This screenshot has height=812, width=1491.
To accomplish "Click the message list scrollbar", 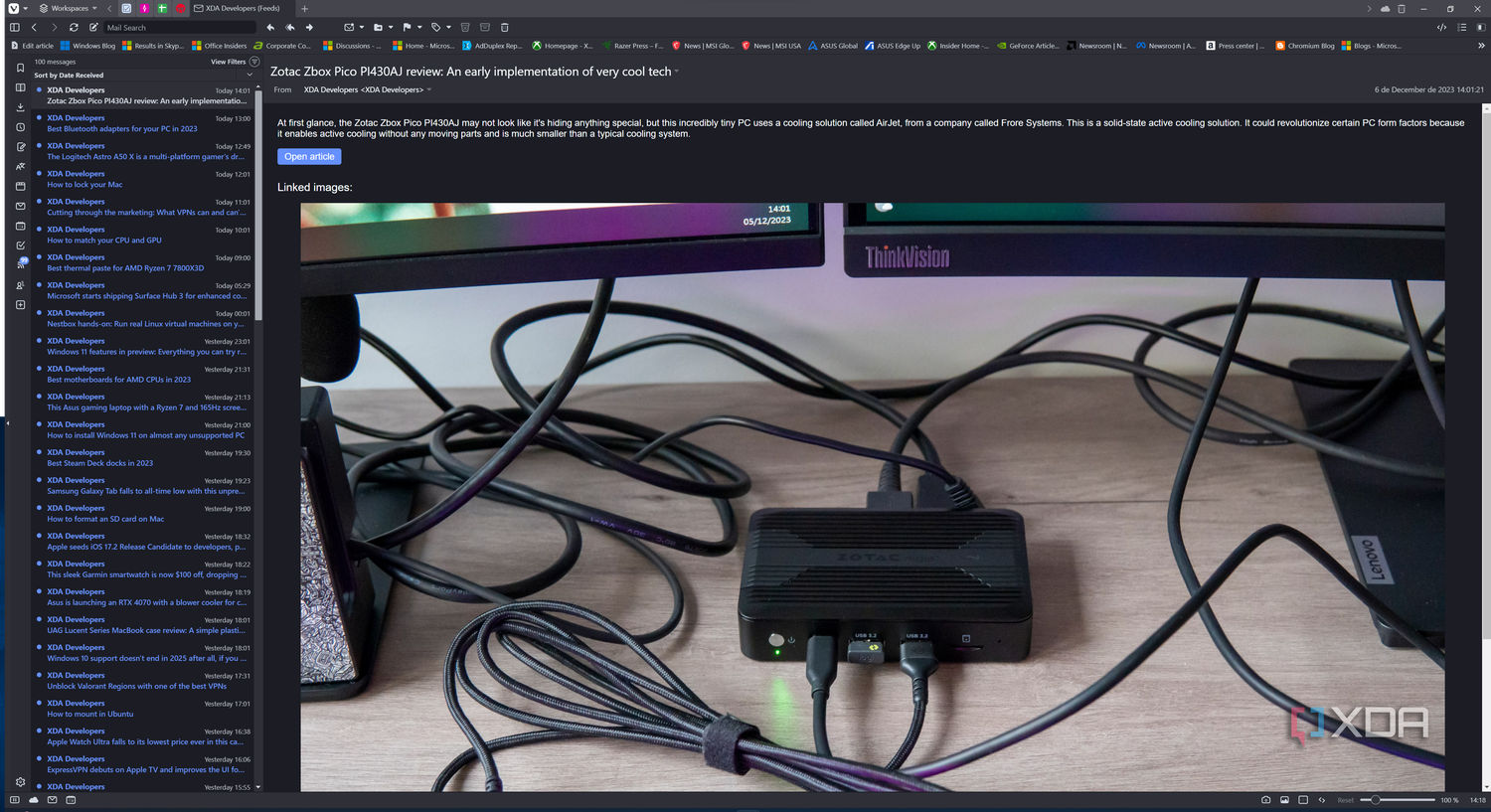I will 258,206.
